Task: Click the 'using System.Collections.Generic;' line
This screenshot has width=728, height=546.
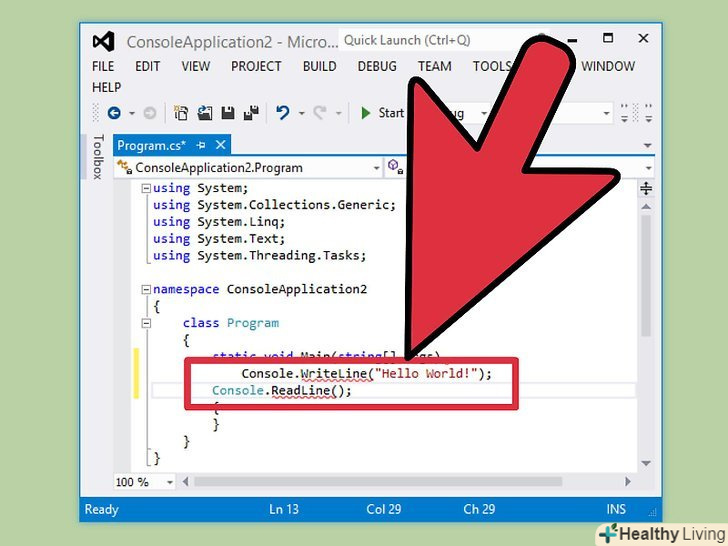Action: tap(274, 205)
